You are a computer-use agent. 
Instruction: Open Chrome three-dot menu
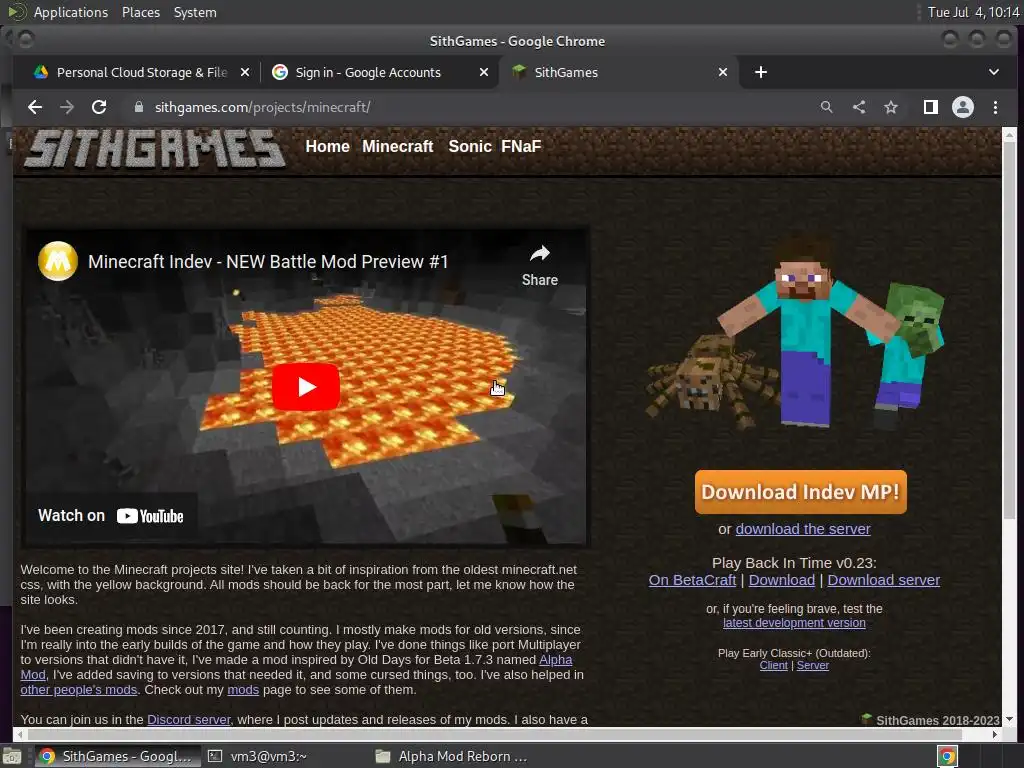(995, 107)
